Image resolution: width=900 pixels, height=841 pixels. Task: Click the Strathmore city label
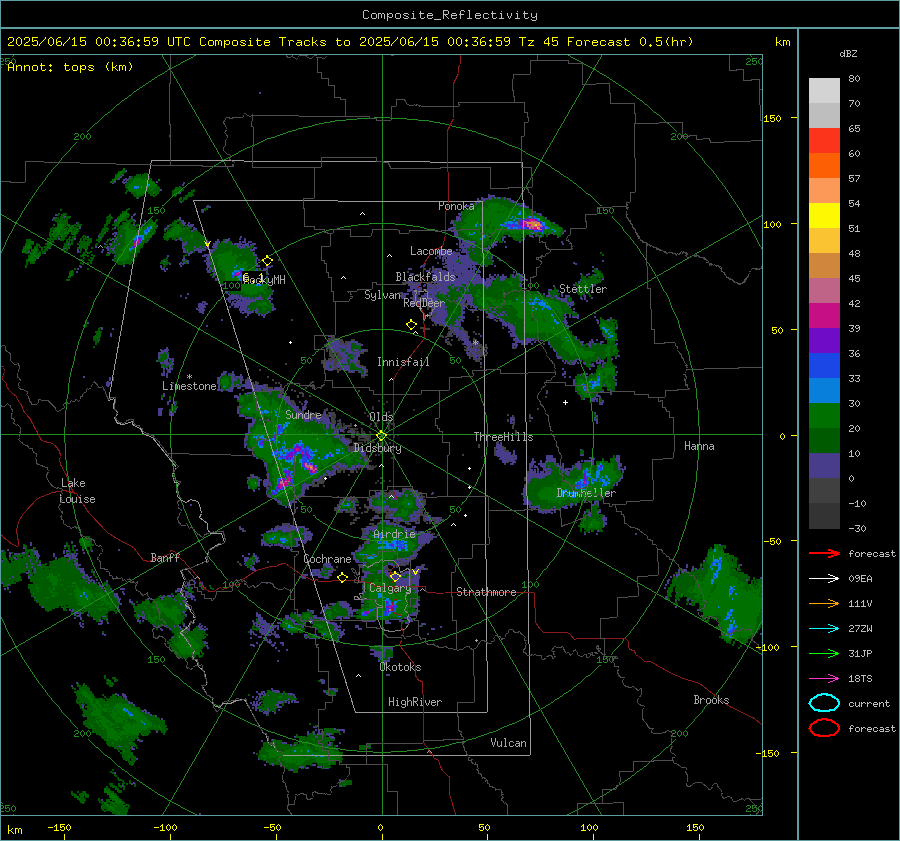point(486,592)
